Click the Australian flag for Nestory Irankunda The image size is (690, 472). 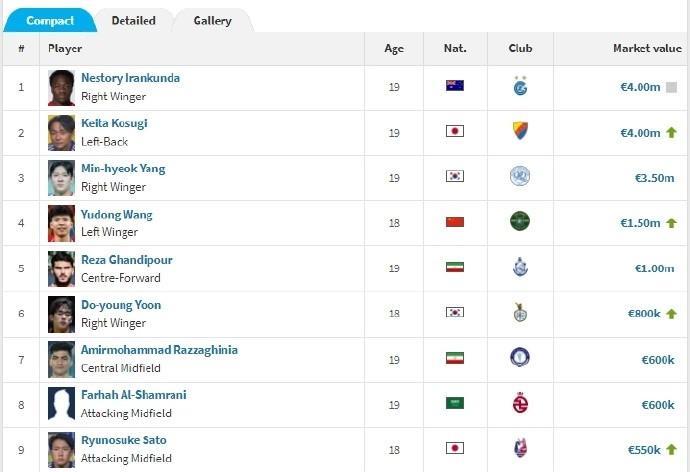(455, 85)
